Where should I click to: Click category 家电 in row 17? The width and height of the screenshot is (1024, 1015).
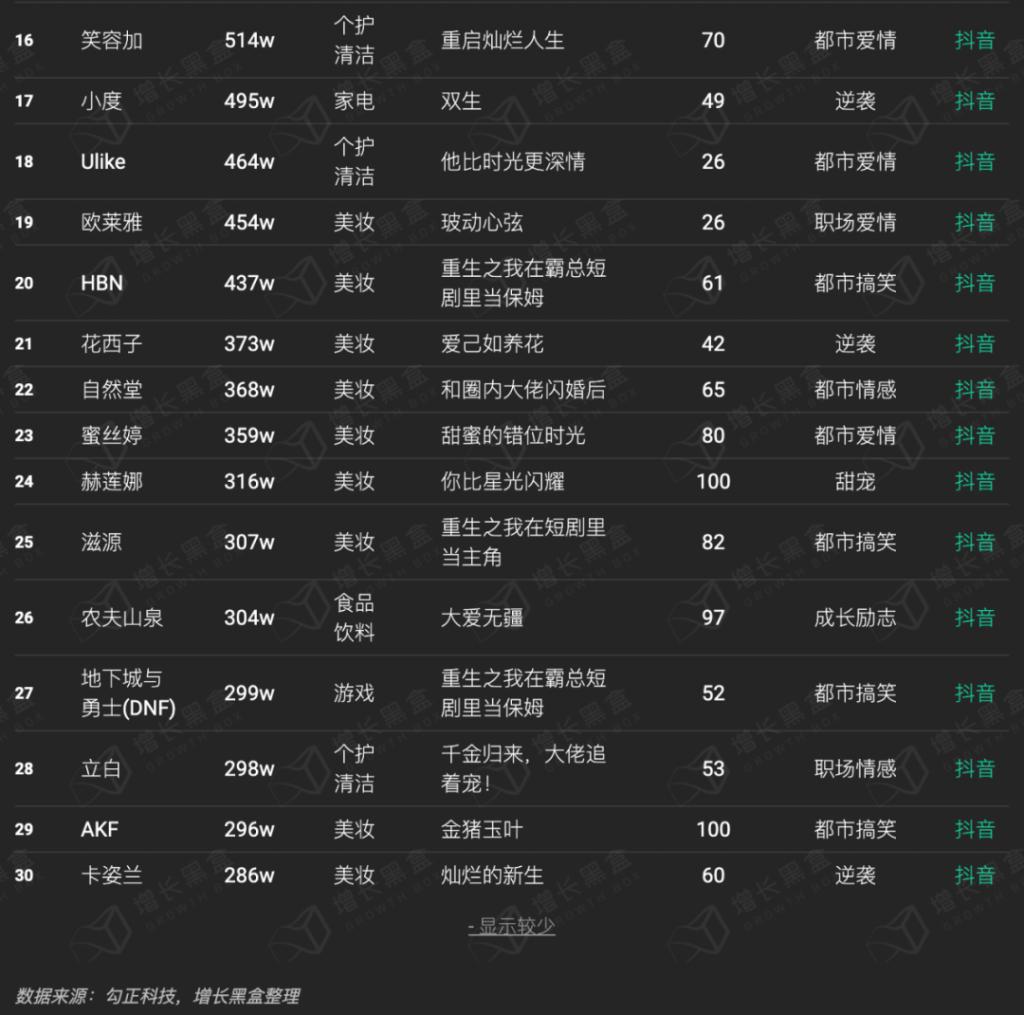click(x=354, y=101)
